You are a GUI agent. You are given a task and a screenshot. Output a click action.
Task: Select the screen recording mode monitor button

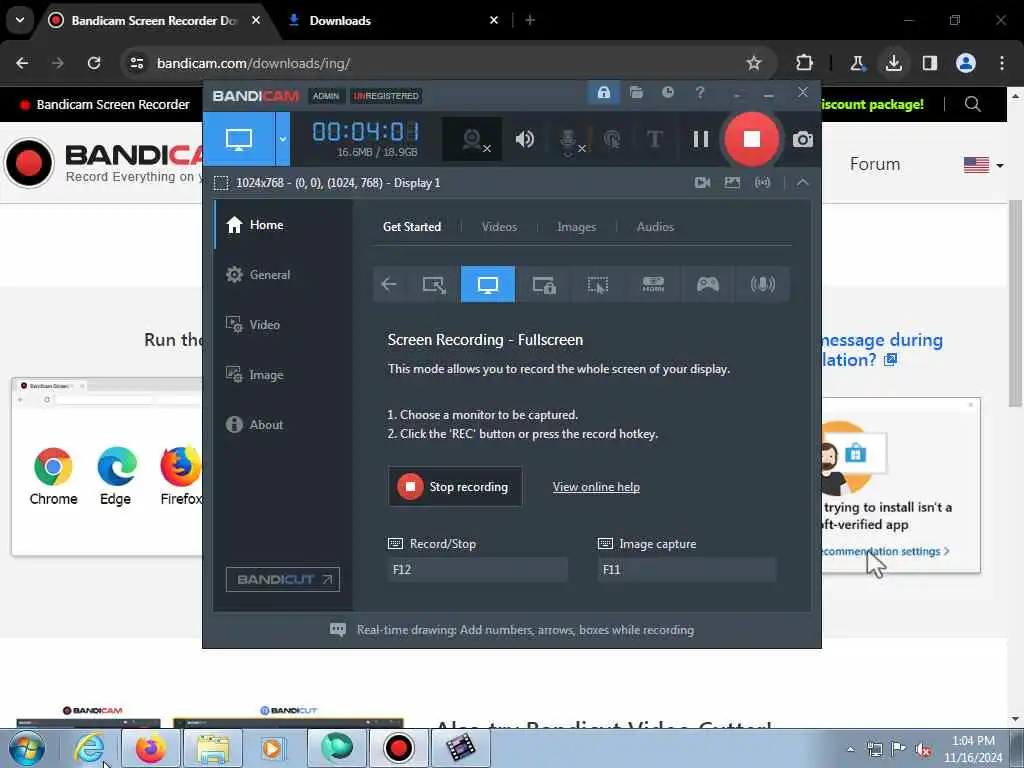point(238,139)
